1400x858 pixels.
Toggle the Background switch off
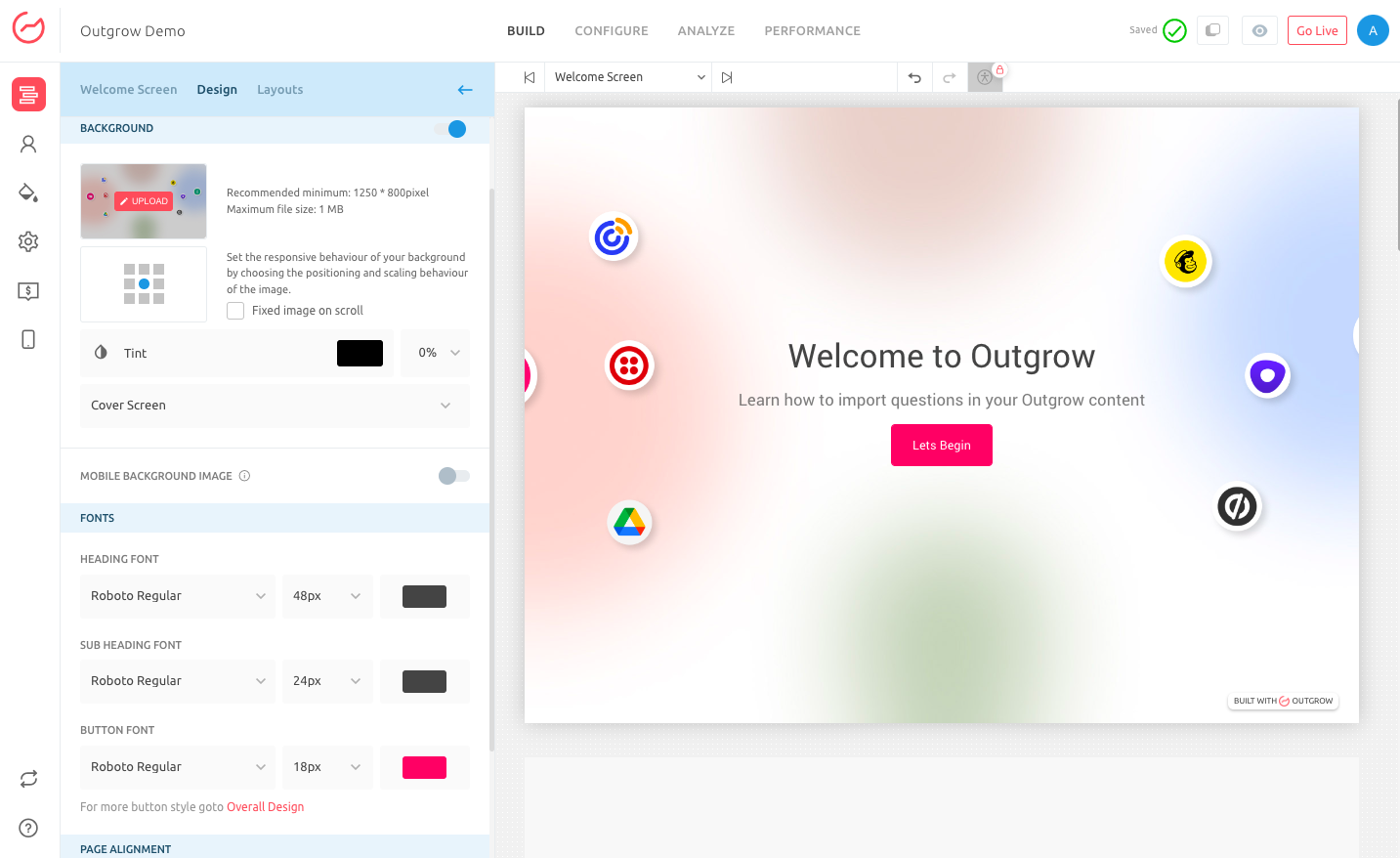pos(450,129)
